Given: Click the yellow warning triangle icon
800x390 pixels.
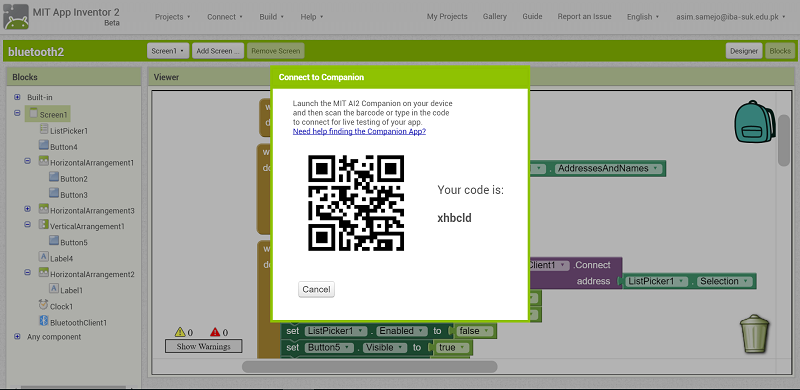Looking at the screenshot, I should coord(180,332).
